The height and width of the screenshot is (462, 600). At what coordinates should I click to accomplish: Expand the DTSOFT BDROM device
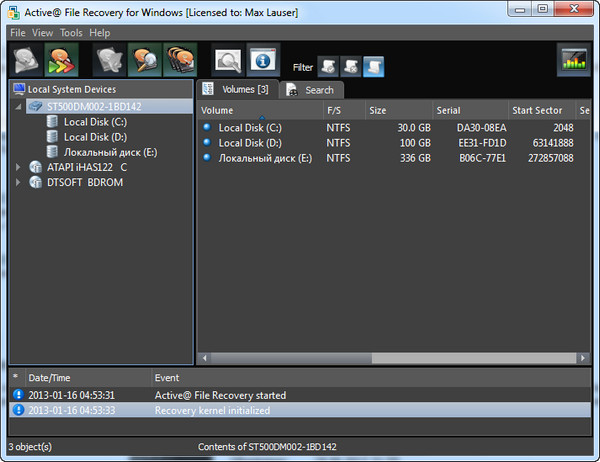click(x=19, y=182)
